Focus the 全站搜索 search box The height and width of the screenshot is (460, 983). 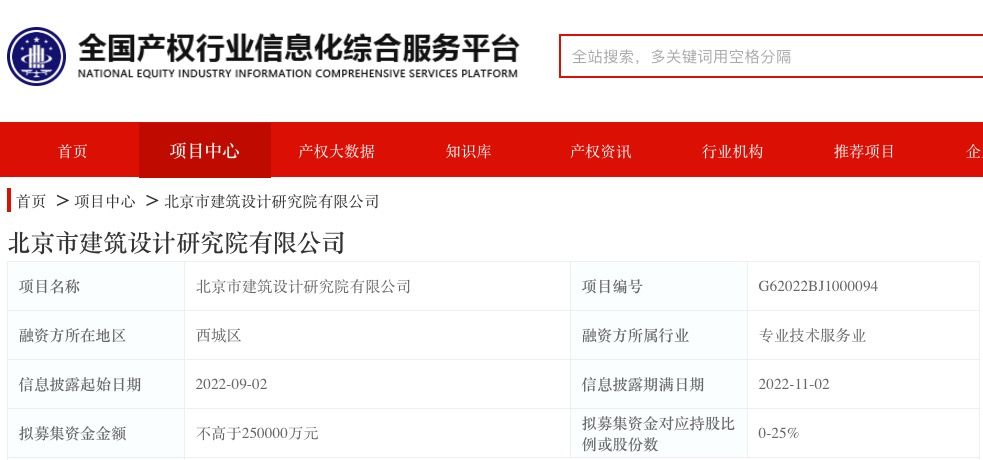(x=771, y=56)
